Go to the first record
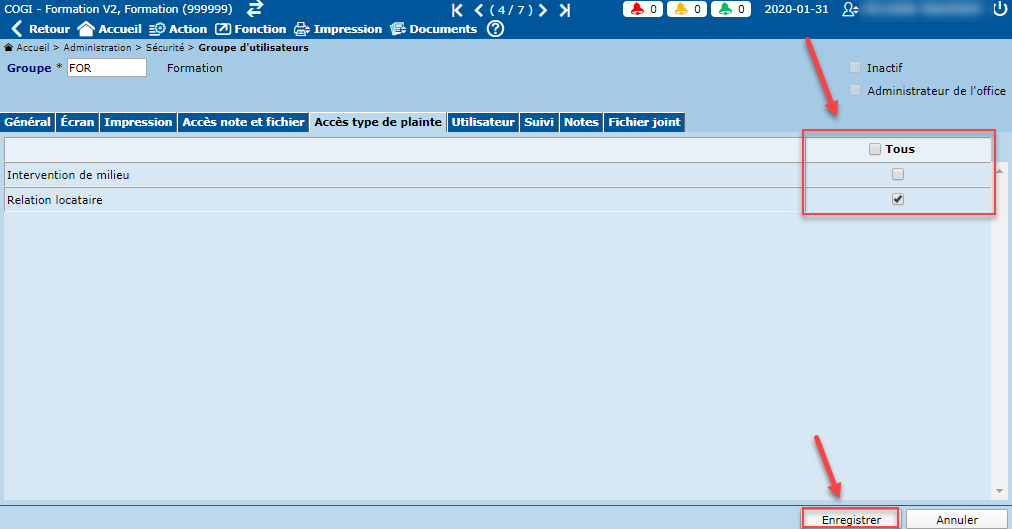1012x529 pixels. click(457, 10)
